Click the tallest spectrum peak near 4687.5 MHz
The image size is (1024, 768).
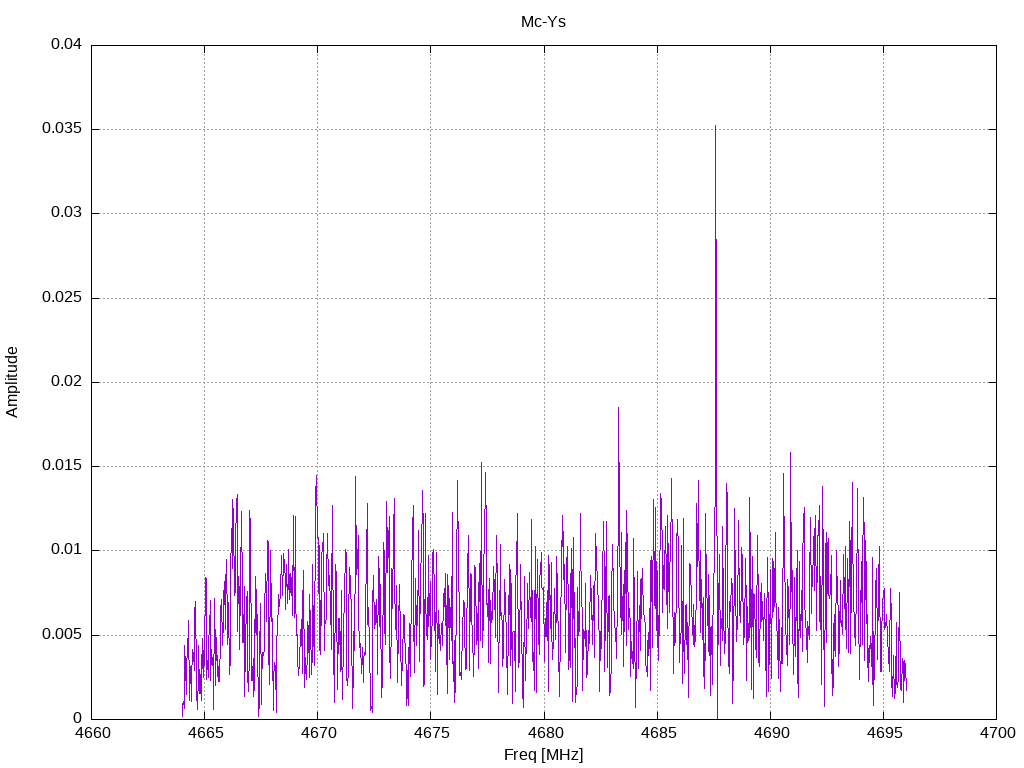pos(716,127)
